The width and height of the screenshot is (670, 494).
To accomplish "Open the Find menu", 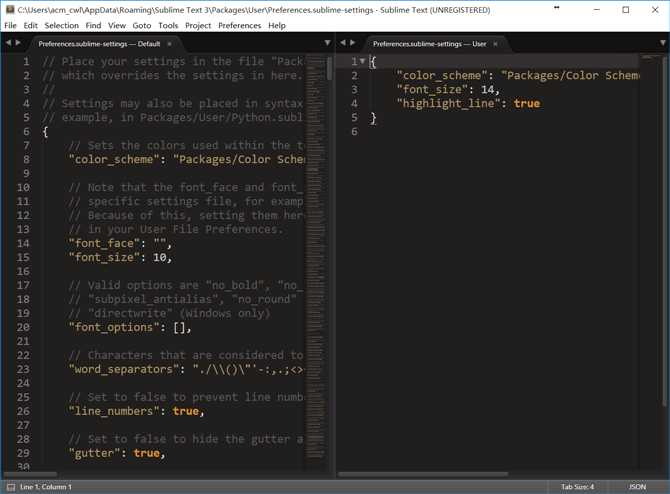I will click(x=93, y=26).
